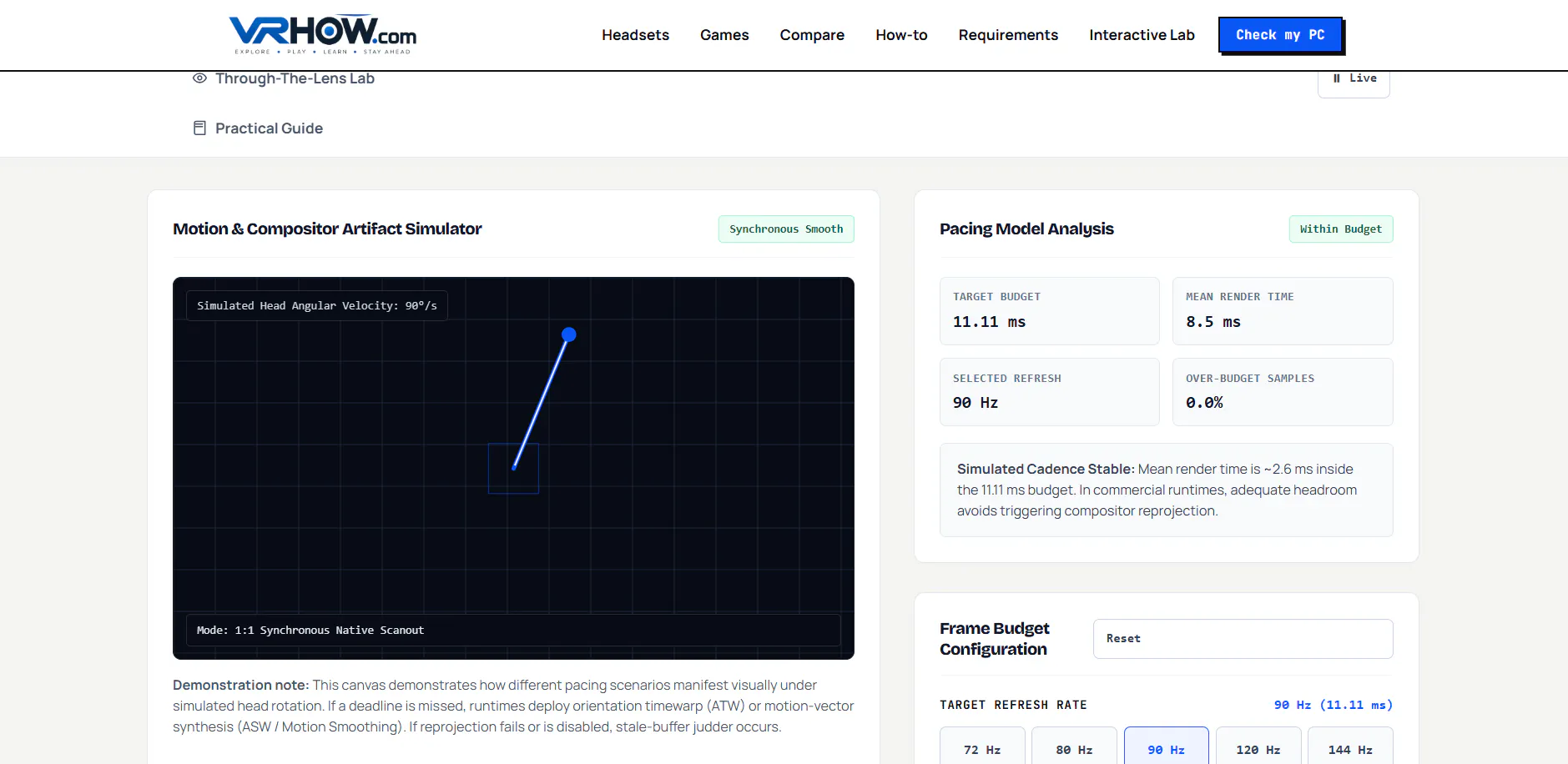1568x764 pixels.
Task: Click the Simulated Head Angular Velocity label
Action: (317, 306)
